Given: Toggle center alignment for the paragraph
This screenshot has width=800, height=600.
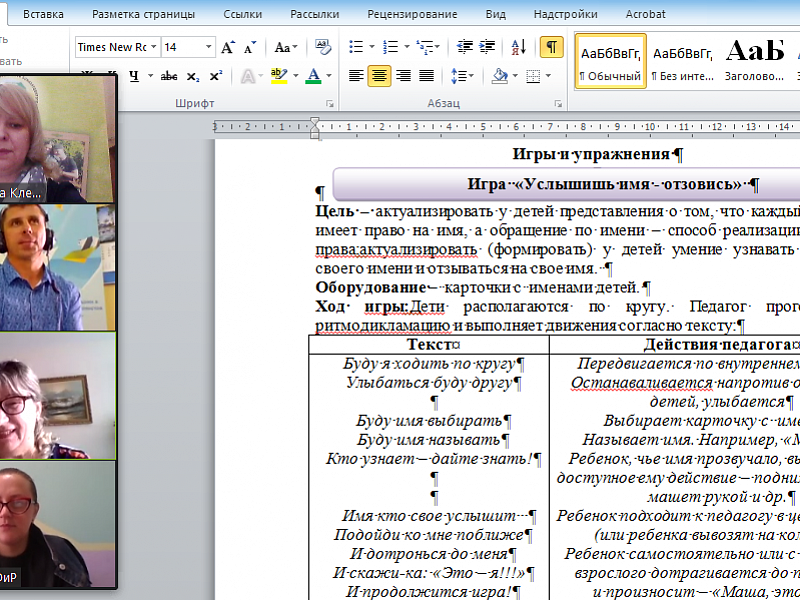Looking at the screenshot, I should point(379,76).
